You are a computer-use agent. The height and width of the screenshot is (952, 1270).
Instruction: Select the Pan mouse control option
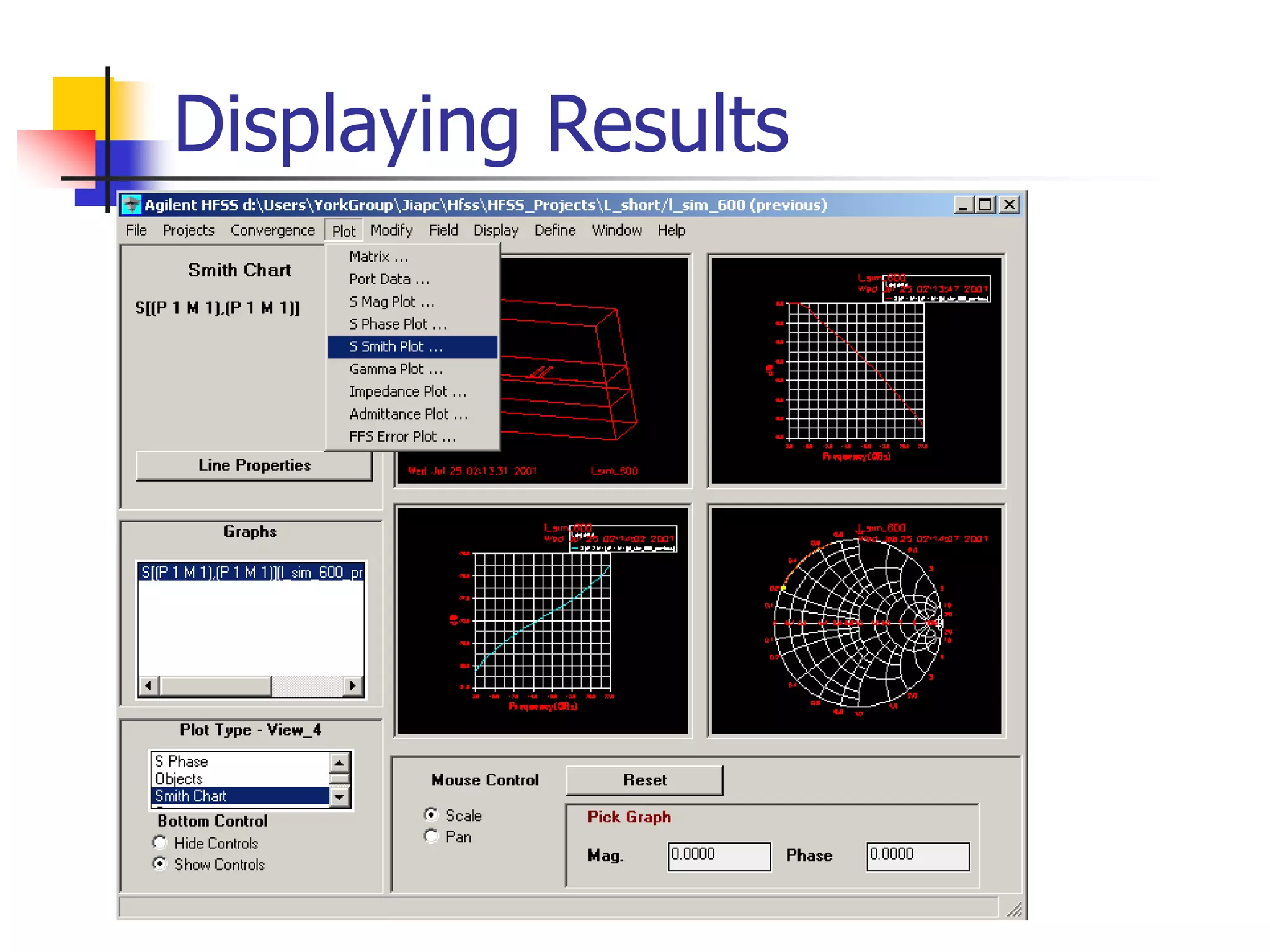pos(431,836)
